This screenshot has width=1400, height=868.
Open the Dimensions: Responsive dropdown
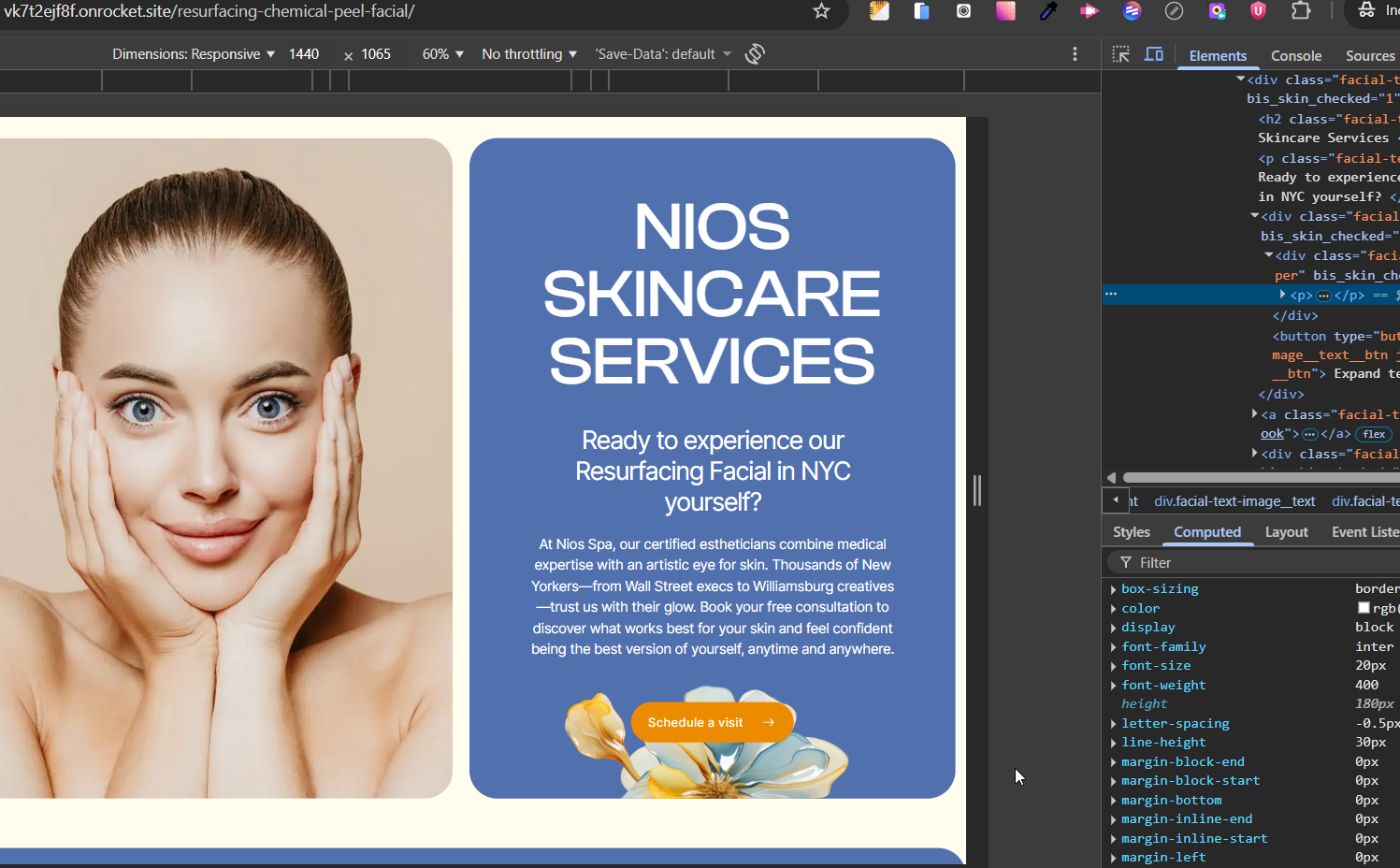[x=194, y=54]
